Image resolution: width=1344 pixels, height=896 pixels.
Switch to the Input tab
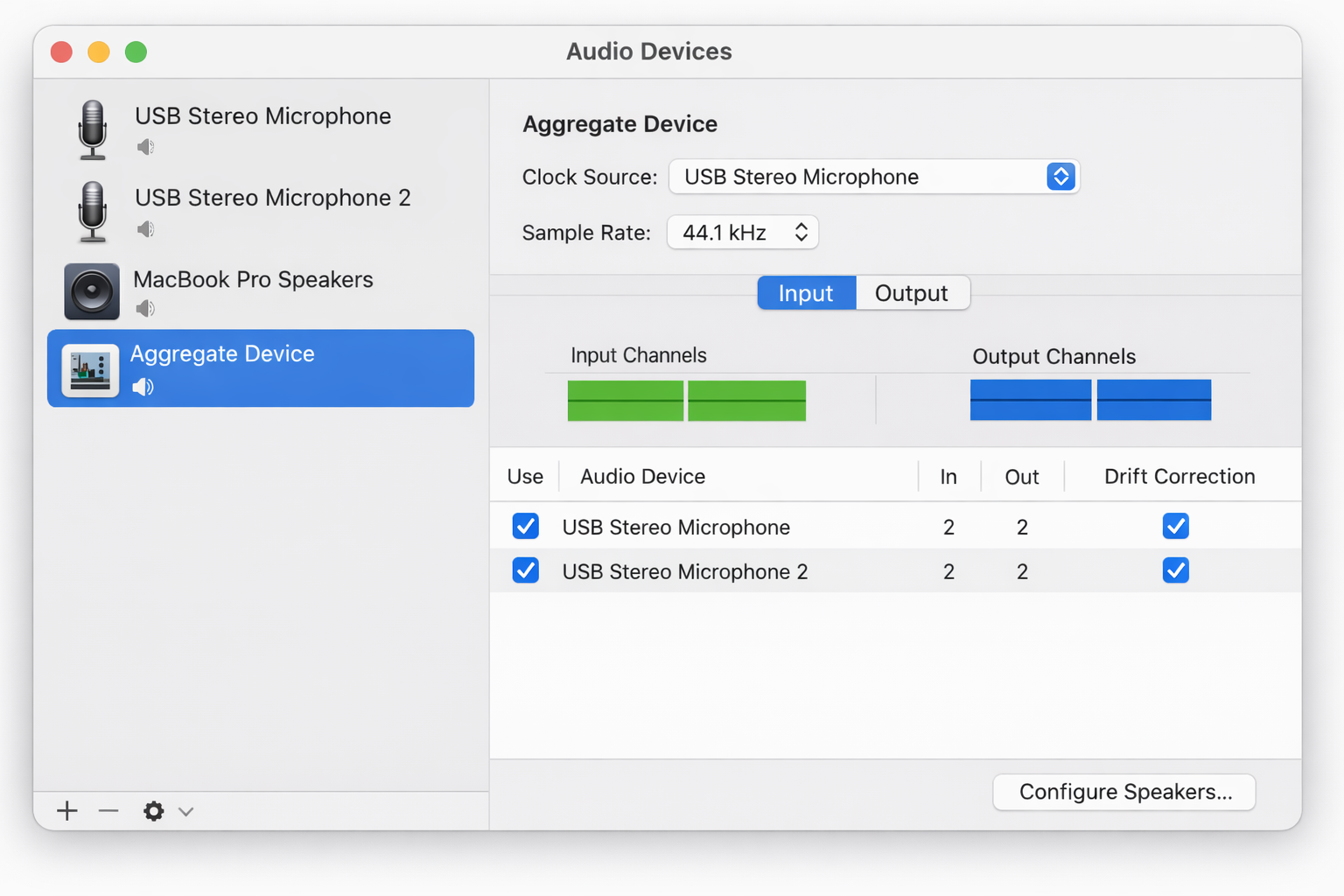pos(807,293)
